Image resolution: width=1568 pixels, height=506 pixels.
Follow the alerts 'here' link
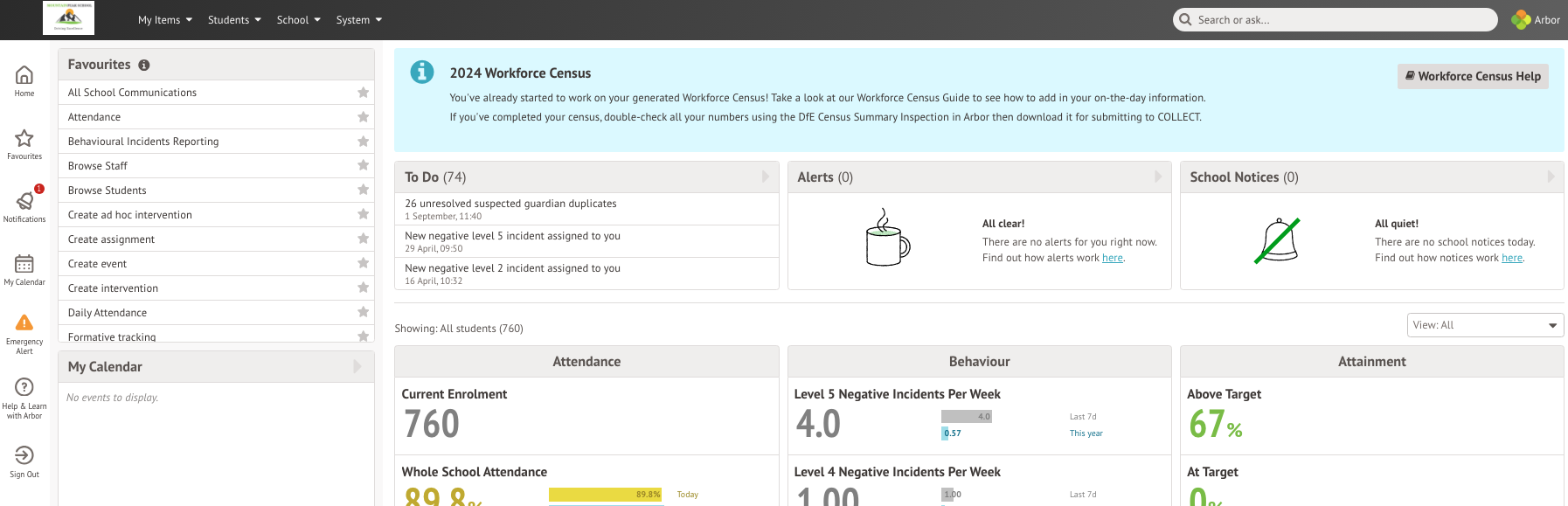(x=1112, y=258)
